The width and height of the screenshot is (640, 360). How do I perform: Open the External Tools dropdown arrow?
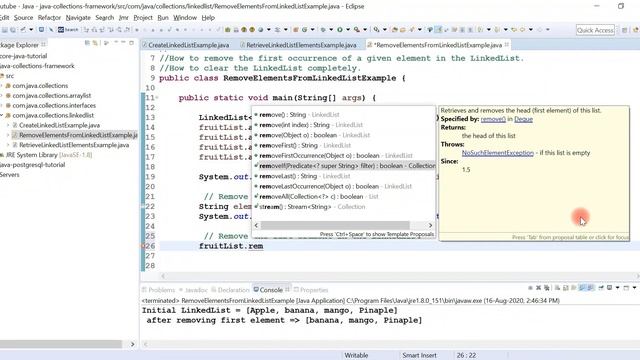(365, 30)
